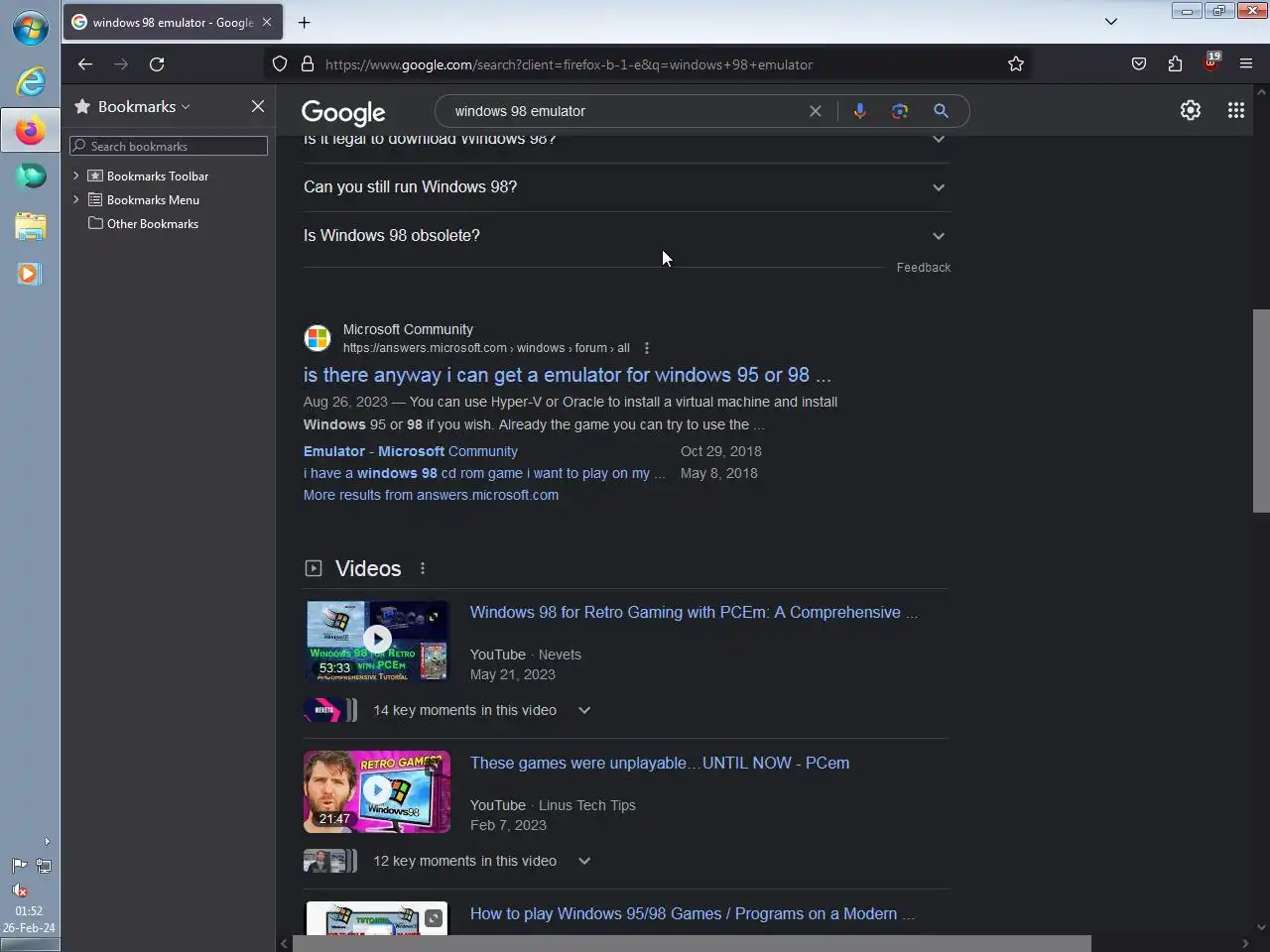Open the Videos section options menu
Image resolution: width=1270 pixels, height=952 pixels.
(423, 568)
